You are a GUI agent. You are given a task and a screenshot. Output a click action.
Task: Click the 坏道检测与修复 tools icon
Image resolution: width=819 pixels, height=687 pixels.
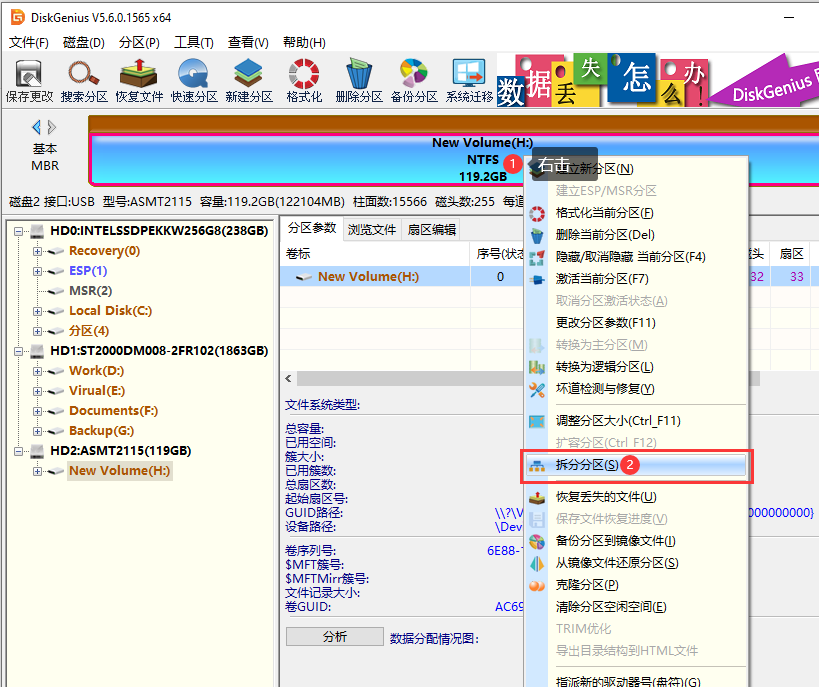[x=537, y=389]
